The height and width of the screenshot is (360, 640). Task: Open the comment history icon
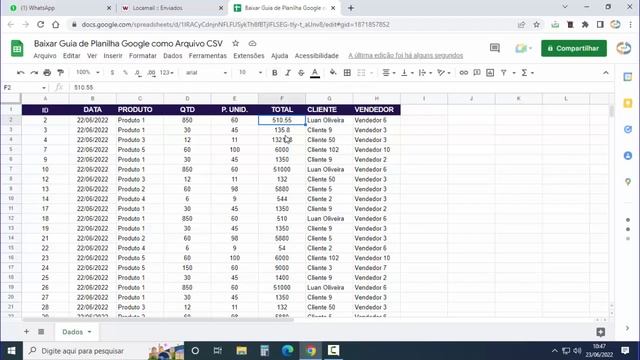495,48
